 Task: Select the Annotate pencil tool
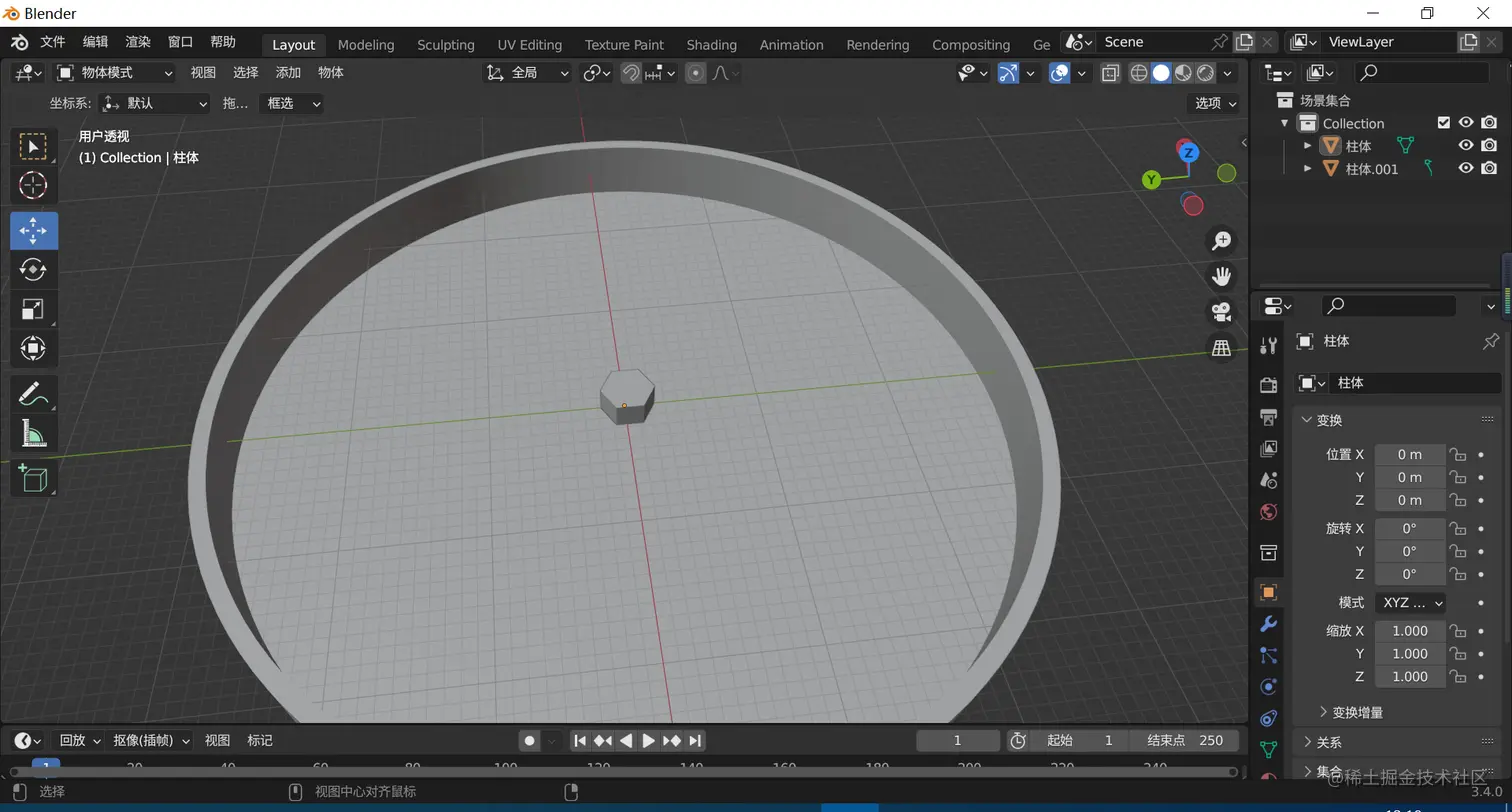click(33, 394)
